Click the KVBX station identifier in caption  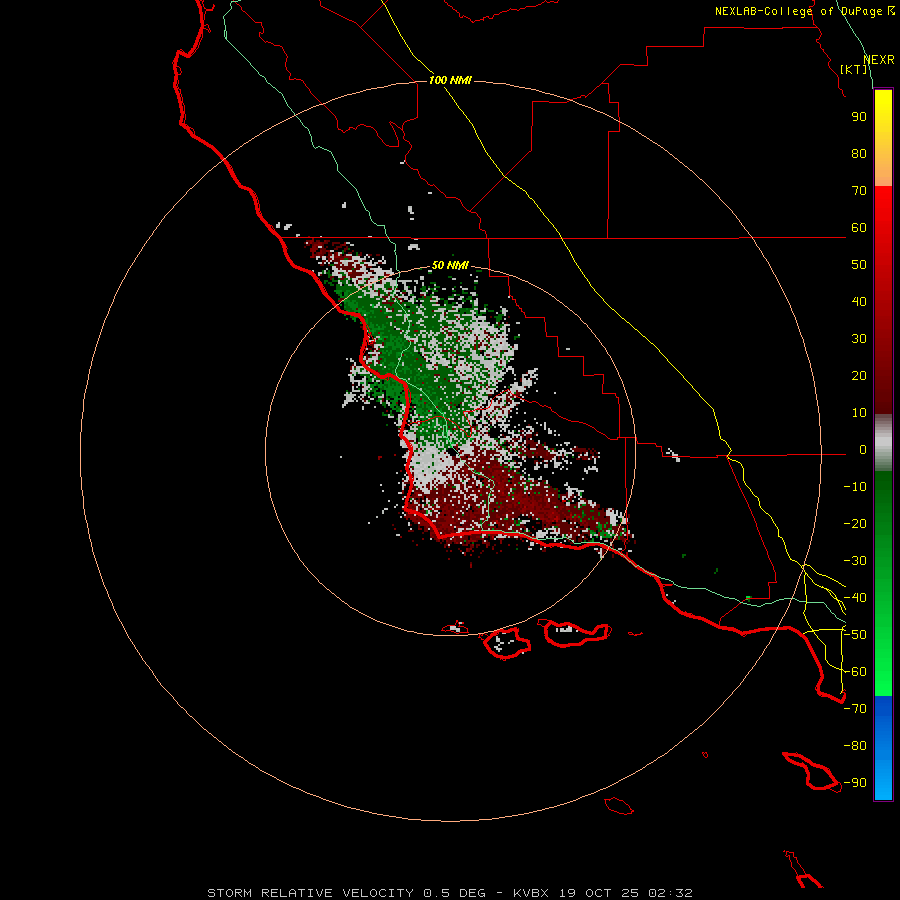531,893
